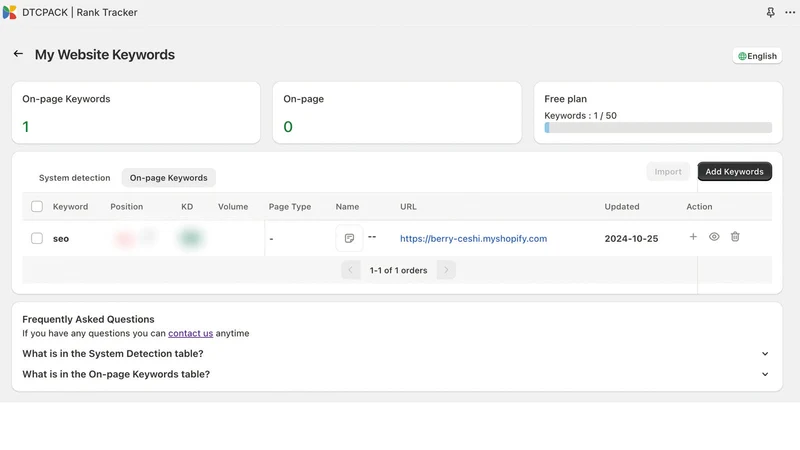View seo keyword details with eye icon
The width and height of the screenshot is (800, 450).
click(714, 237)
